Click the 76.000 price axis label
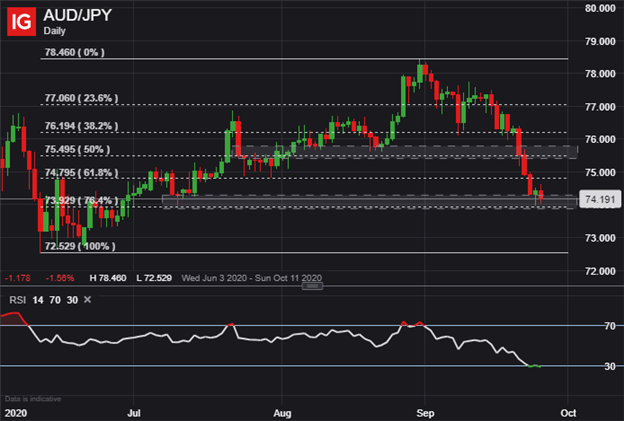 point(600,139)
